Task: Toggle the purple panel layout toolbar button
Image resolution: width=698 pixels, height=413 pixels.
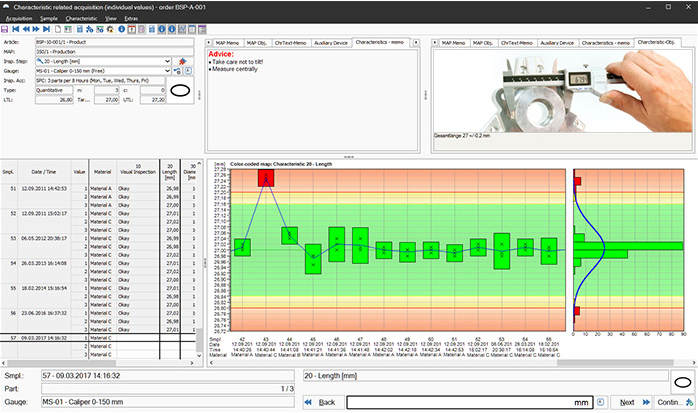Action: (203, 29)
